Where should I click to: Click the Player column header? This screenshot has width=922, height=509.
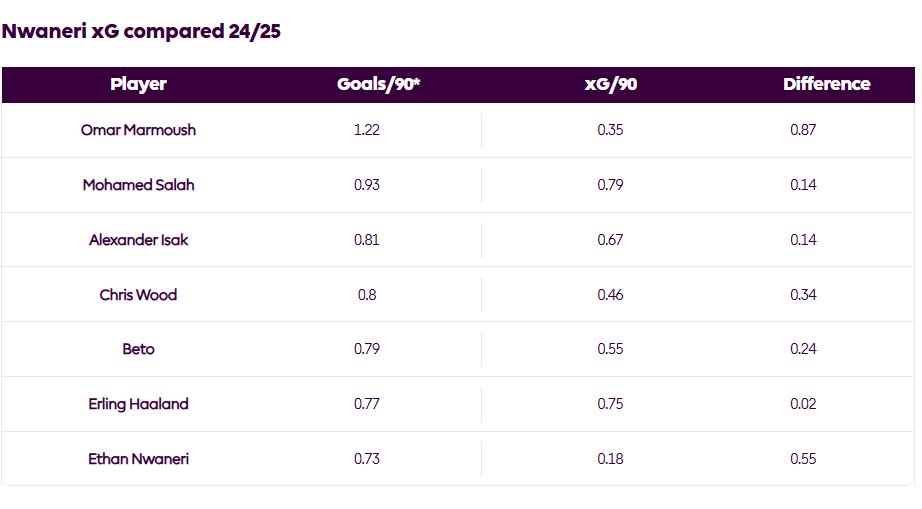[138, 85]
